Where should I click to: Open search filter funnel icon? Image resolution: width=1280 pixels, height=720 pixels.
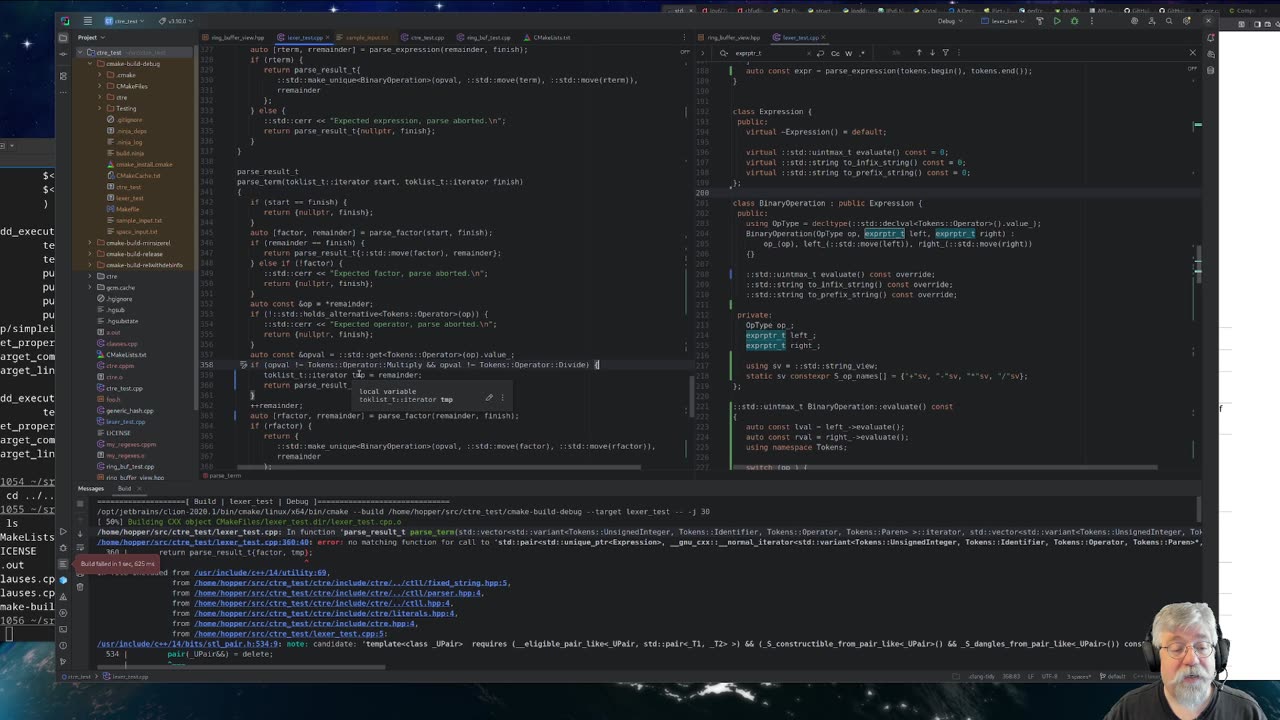[948, 53]
